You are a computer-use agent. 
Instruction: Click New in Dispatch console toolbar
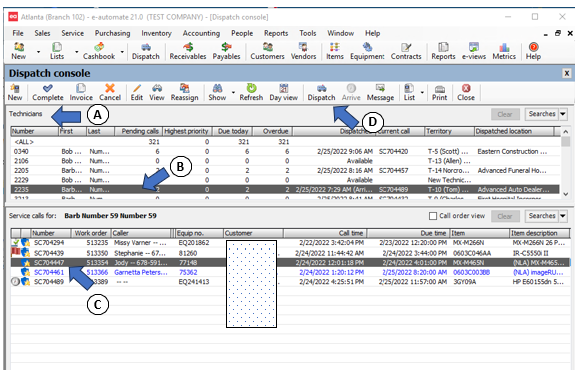tap(15, 92)
